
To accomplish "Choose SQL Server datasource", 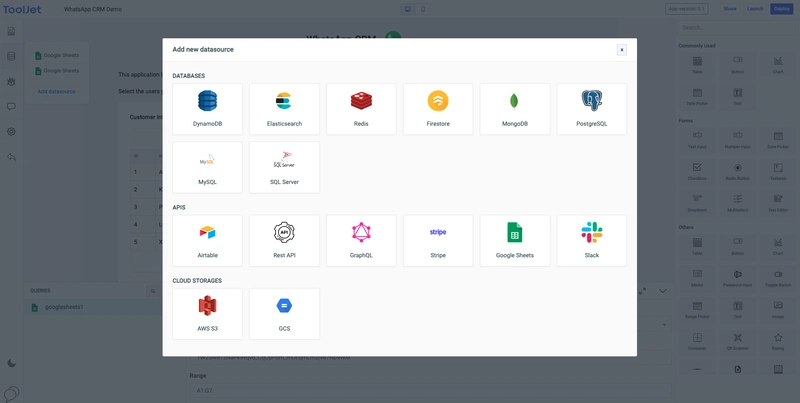I will 284,167.
